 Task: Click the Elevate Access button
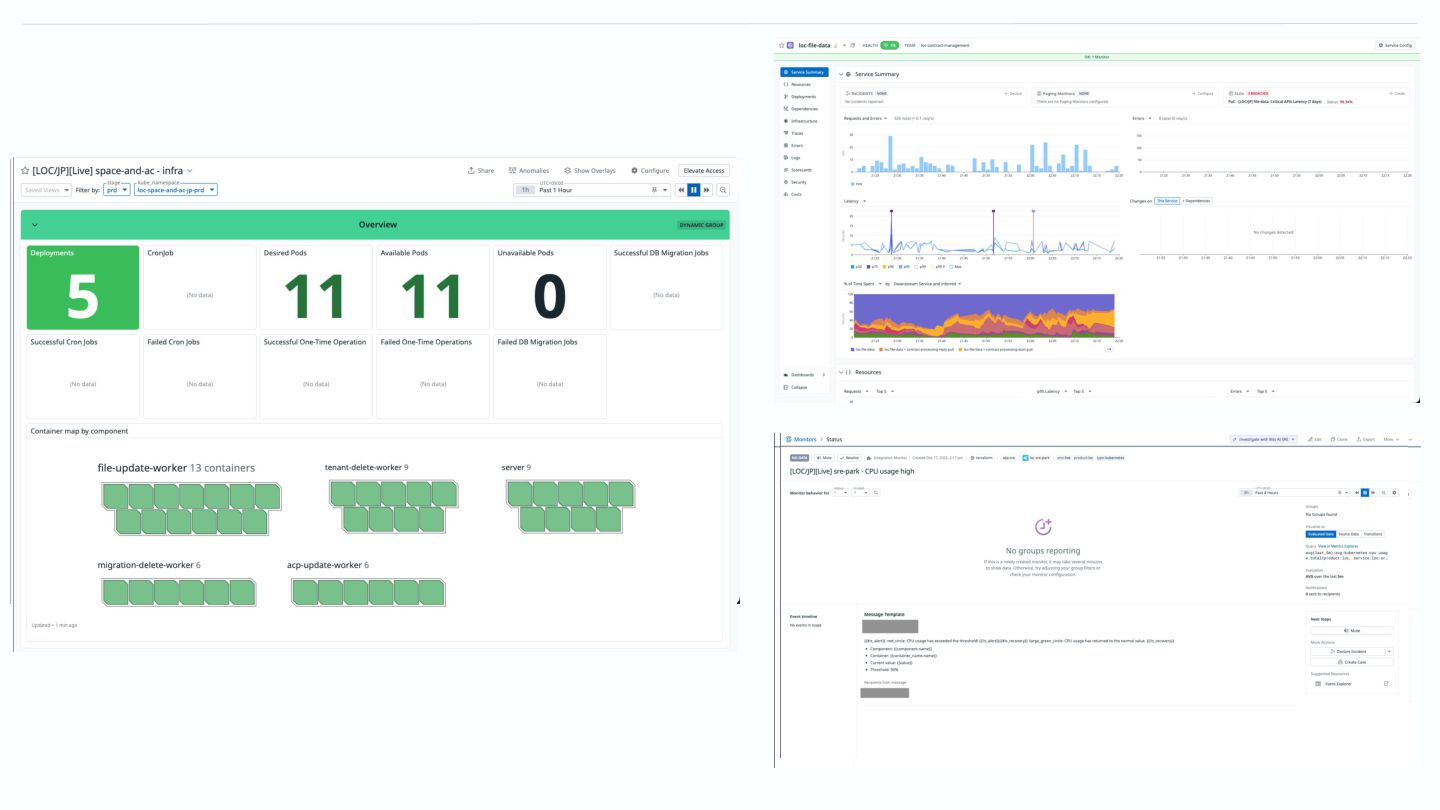(x=704, y=171)
